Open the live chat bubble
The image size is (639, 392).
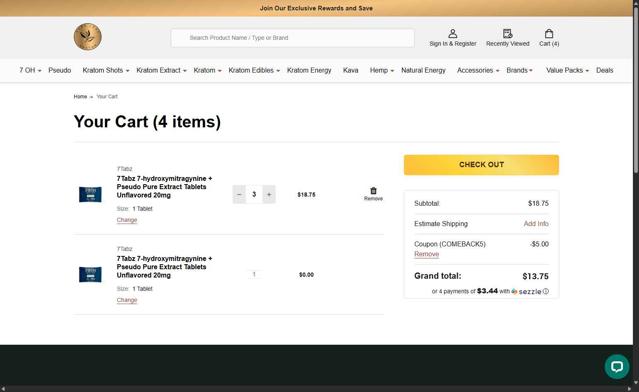click(x=617, y=366)
